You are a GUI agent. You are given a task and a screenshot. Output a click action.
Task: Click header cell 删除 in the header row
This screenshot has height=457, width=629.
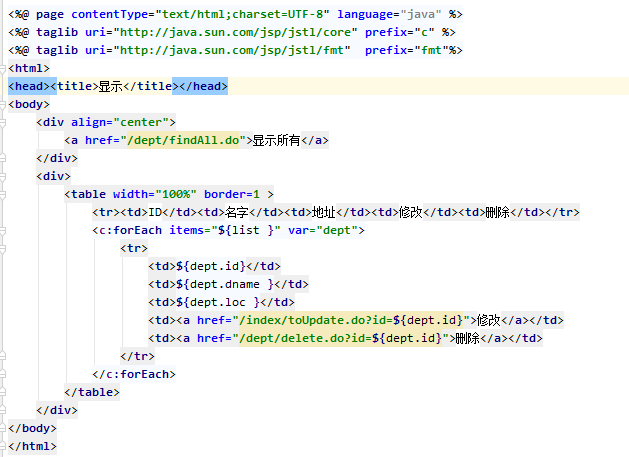point(497,212)
